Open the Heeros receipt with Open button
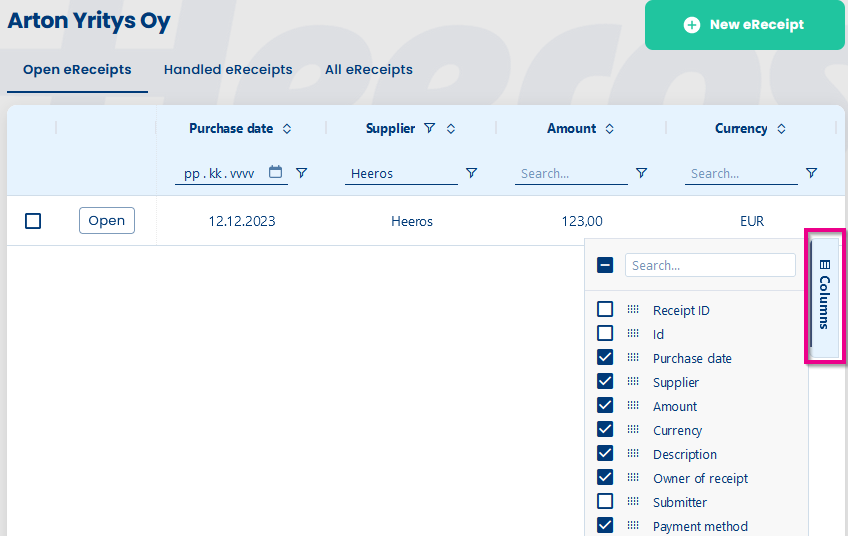The width and height of the screenshot is (848, 536). [x=107, y=221]
